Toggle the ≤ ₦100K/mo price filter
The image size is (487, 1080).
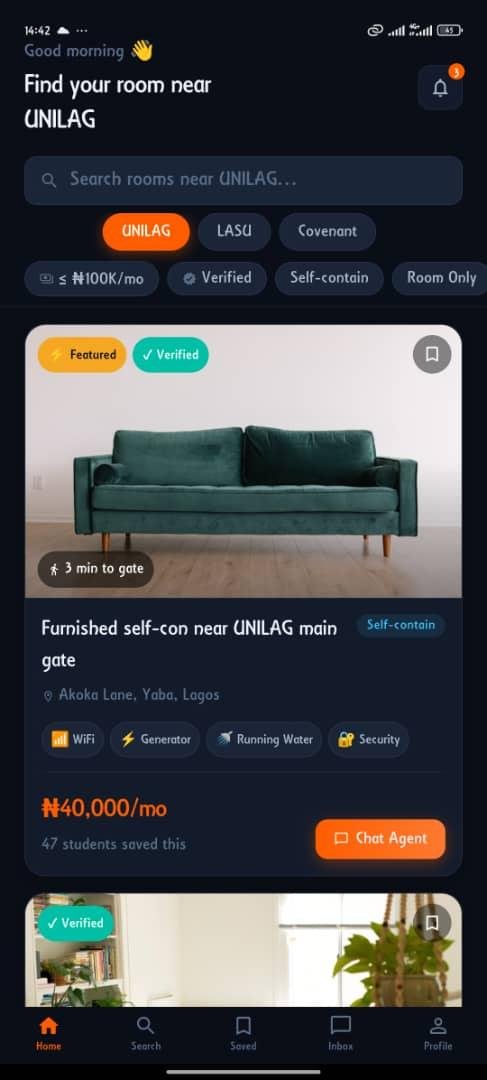point(92,278)
